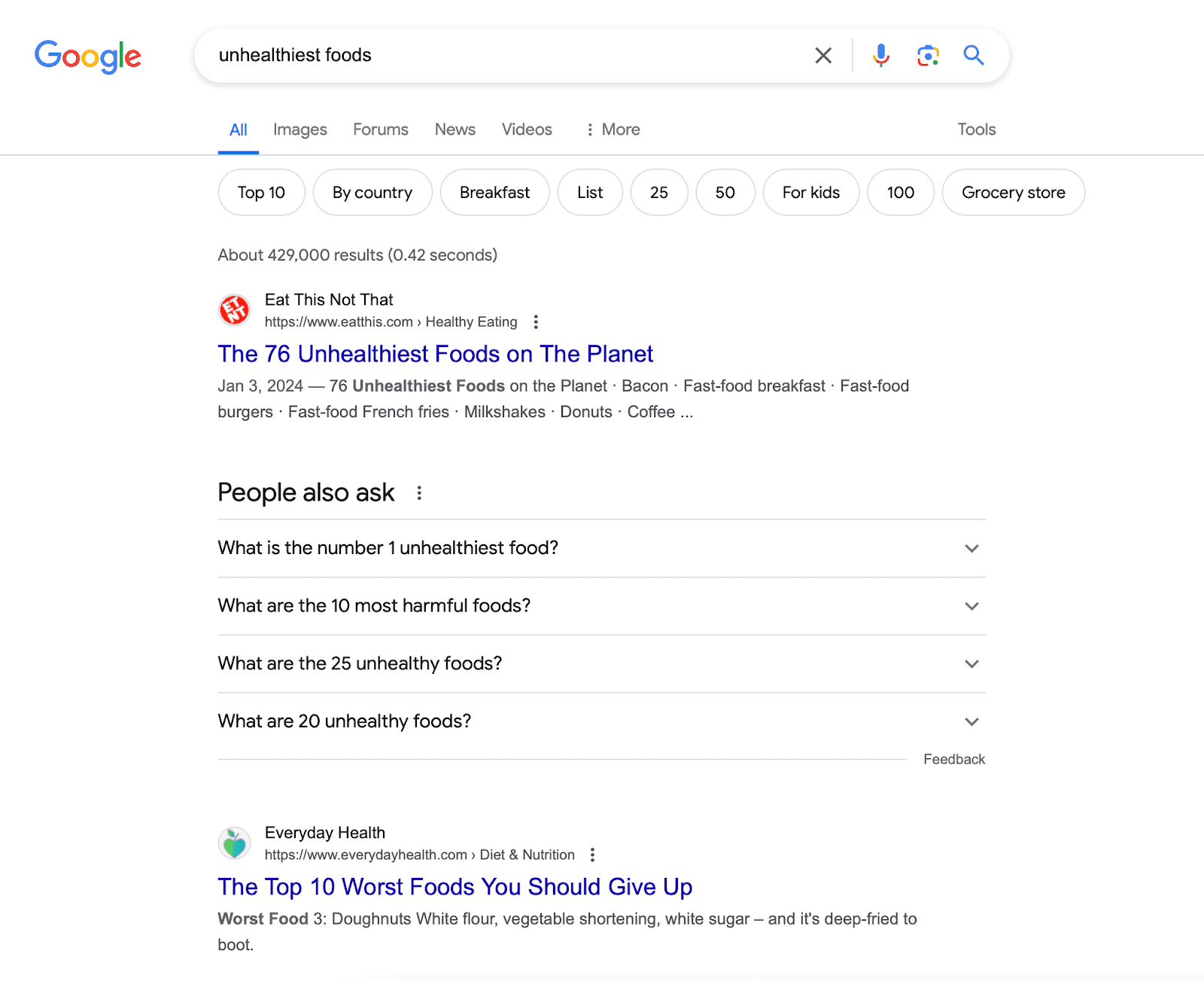1204x981 pixels.
Task: Open the three-dot menu next to People also ask
Action: [x=419, y=492]
